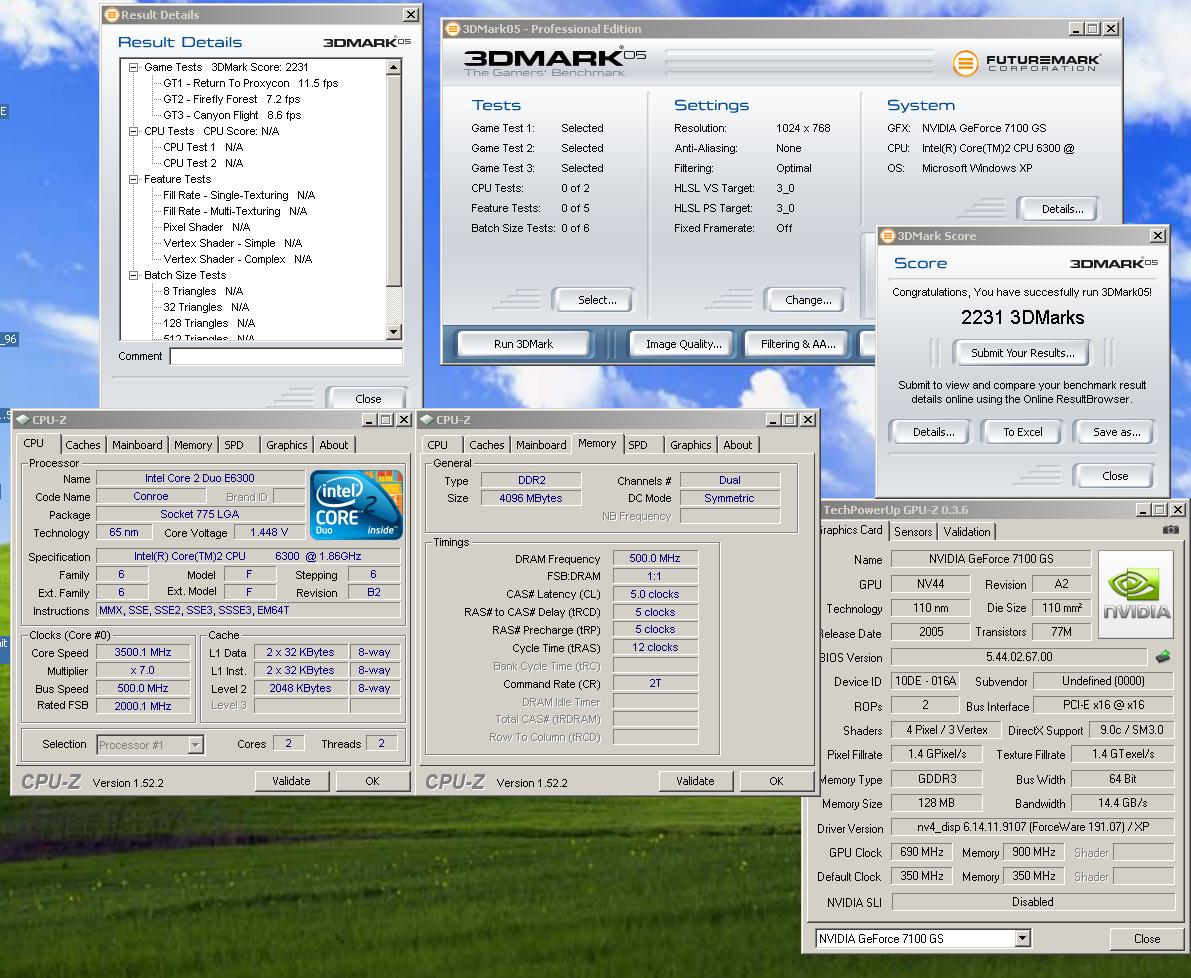The width and height of the screenshot is (1191, 978).
Task: Open CPU tab in right CPU-Z window
Action: pyautogui.click(x=438, y=445)
